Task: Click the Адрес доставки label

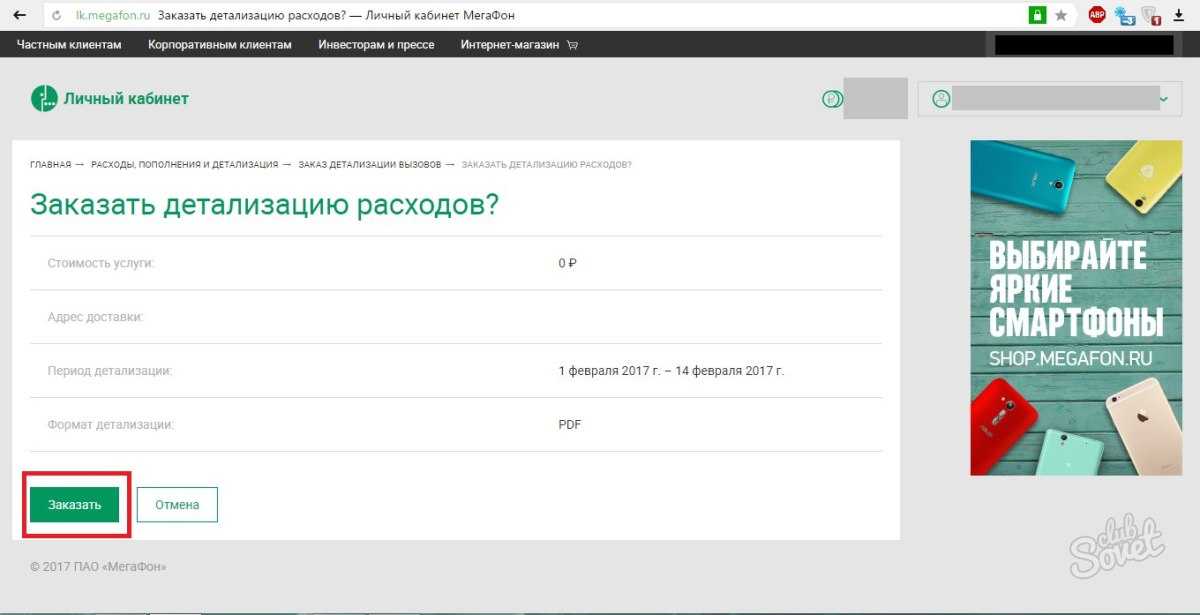Action: coord(96,317)
